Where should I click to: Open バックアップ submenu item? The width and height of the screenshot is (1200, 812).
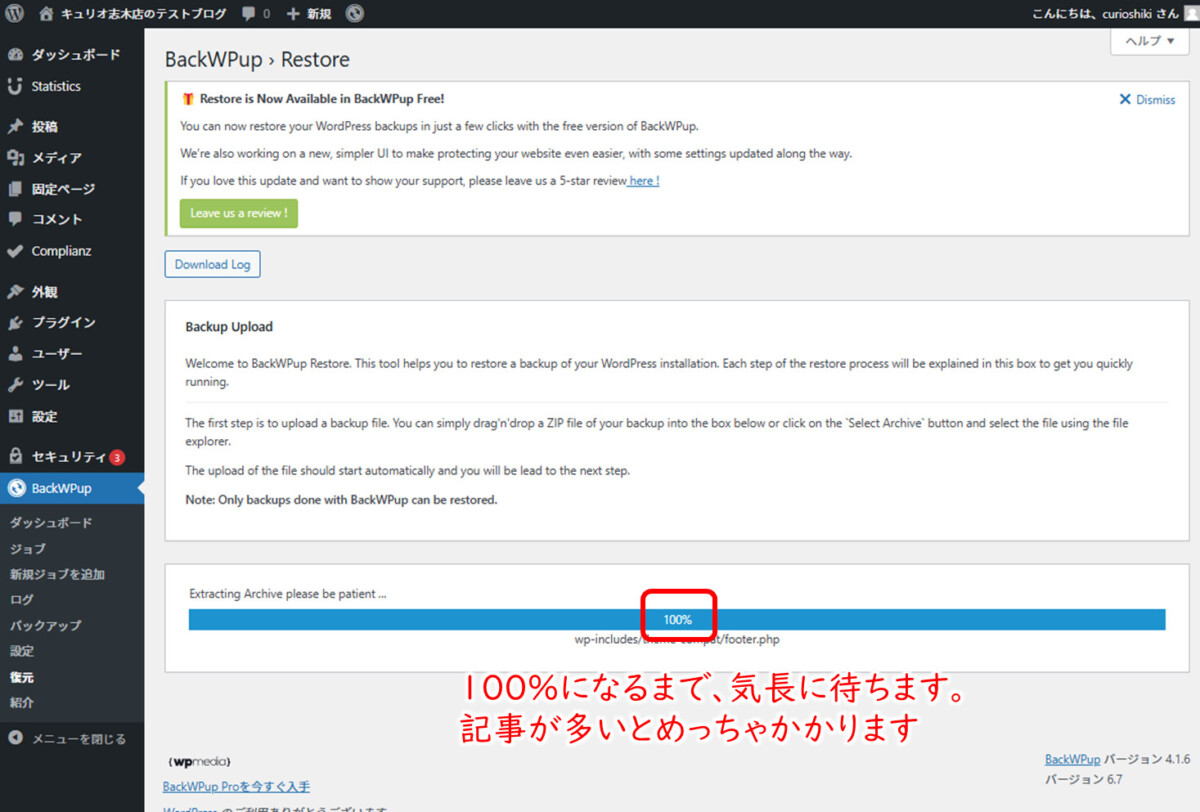[45, 626]
